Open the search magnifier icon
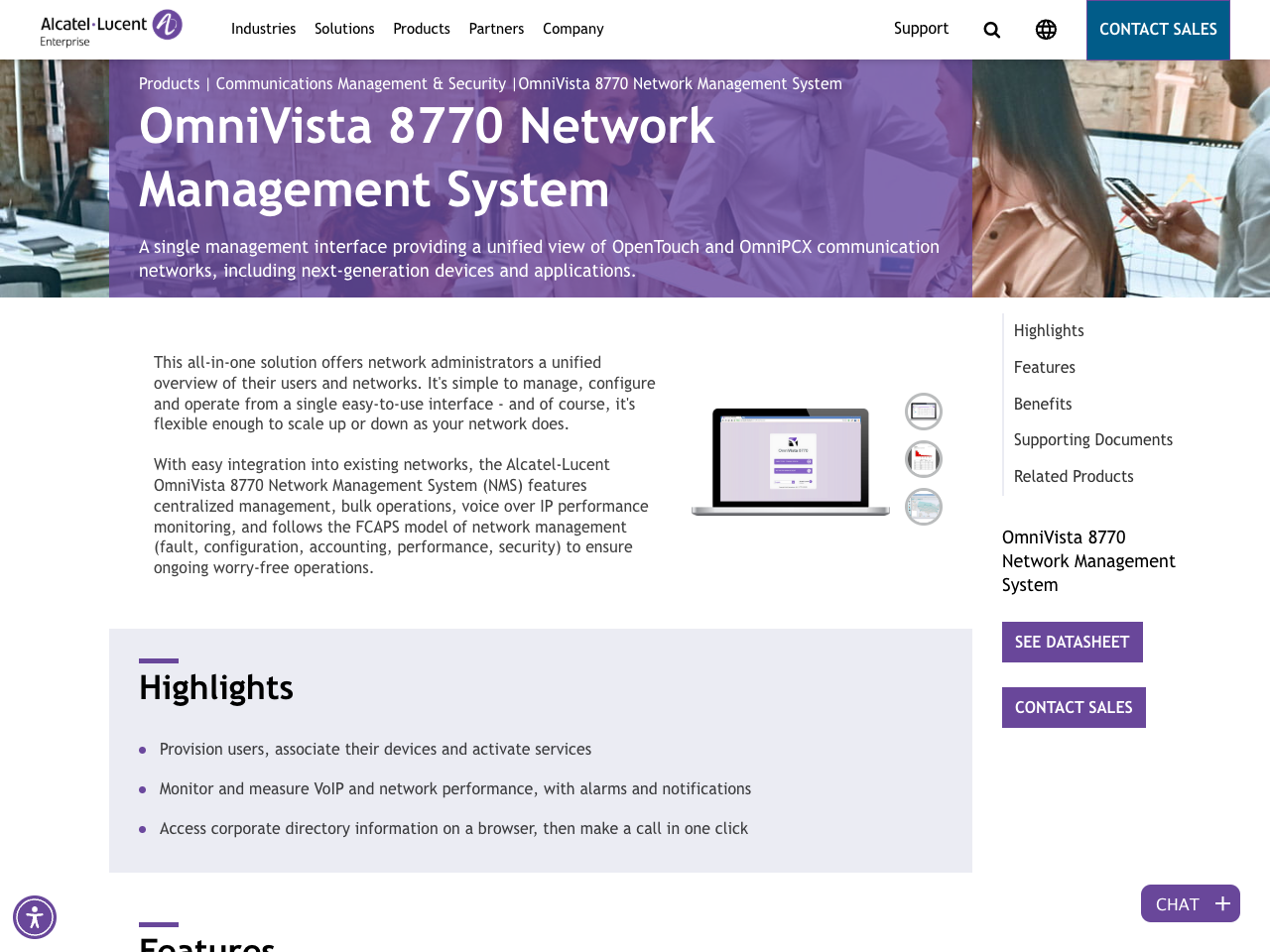The image size is (1270, 952). (x=991, y=30)
